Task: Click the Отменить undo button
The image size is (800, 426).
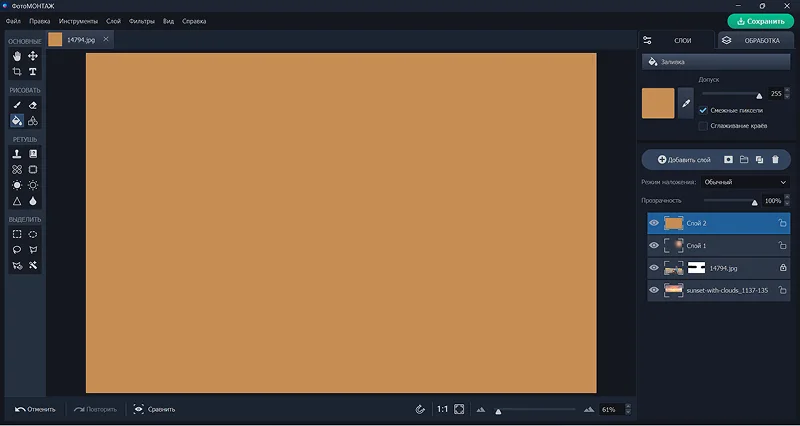Action: [x=35, y=409]
